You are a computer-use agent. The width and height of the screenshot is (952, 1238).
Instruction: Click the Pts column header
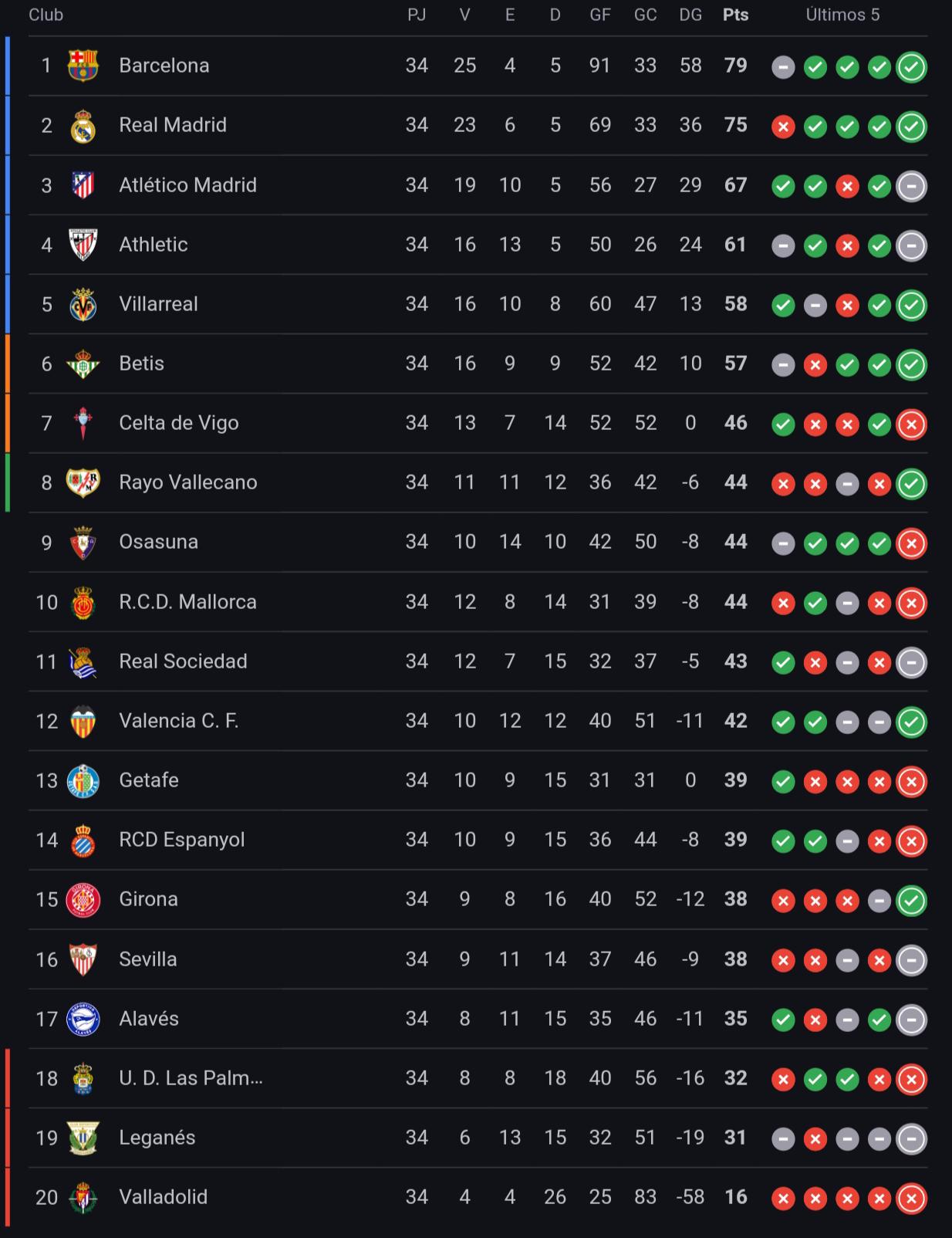point(735,15)
